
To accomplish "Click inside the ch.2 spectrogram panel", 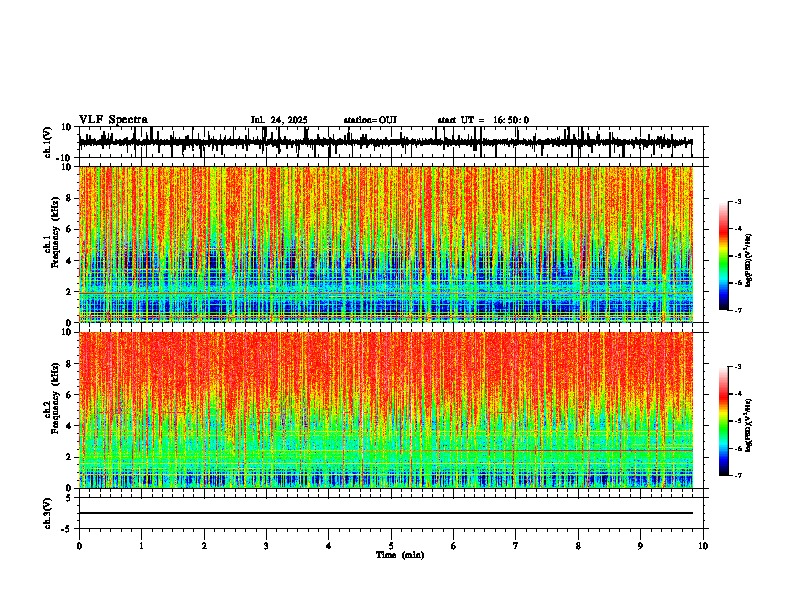I will pos(386,410).
